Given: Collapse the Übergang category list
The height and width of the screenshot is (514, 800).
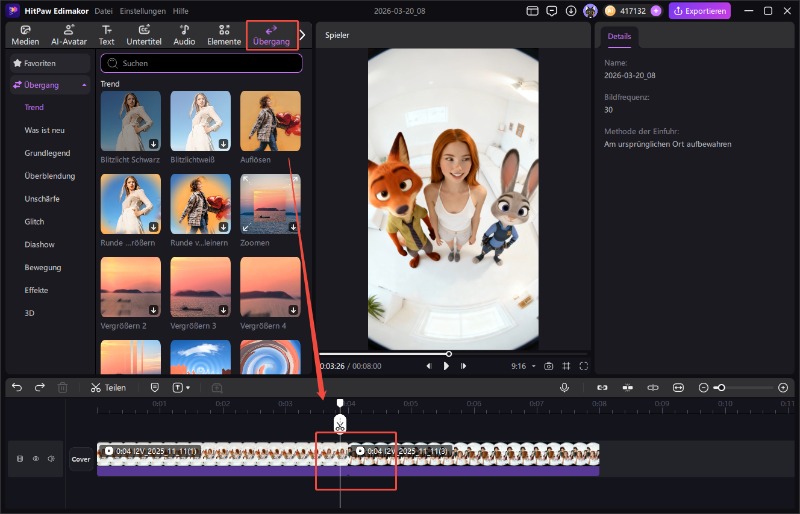Looking at the screenshot, I should click(84, 85).
